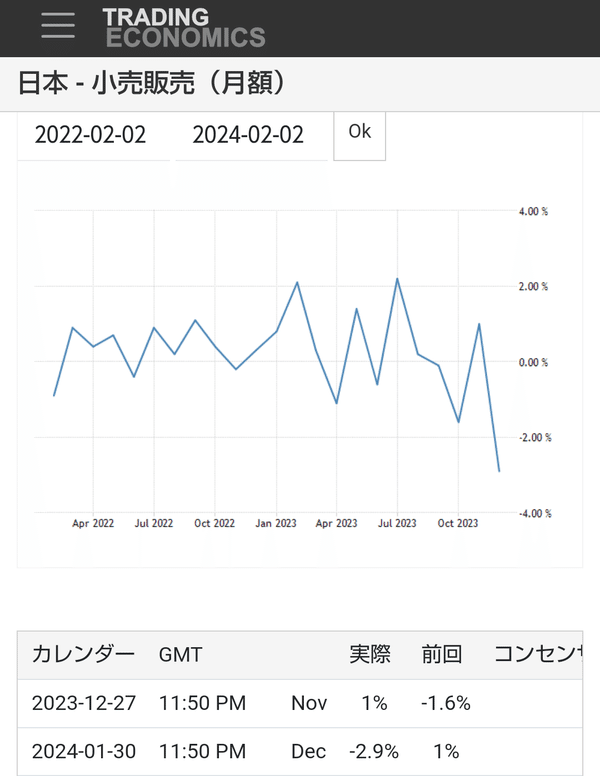Image resolution: width=600 pixels, height=776 pixels.
Task: Click the Jan 2023 axis label
Action: coord(276,523)
